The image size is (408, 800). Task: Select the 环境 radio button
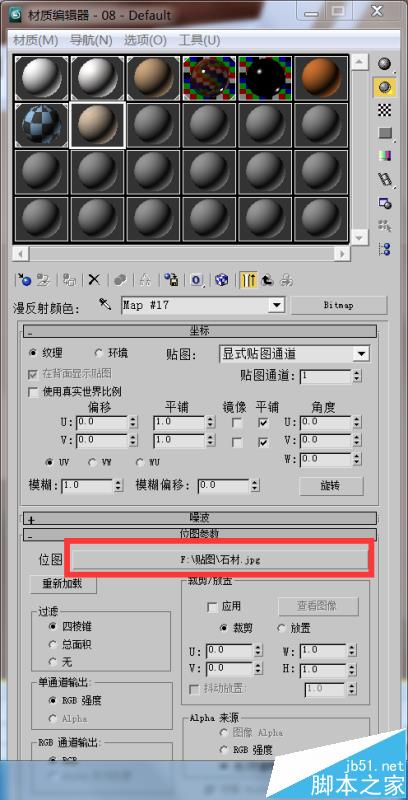click(x=98, y=353)
